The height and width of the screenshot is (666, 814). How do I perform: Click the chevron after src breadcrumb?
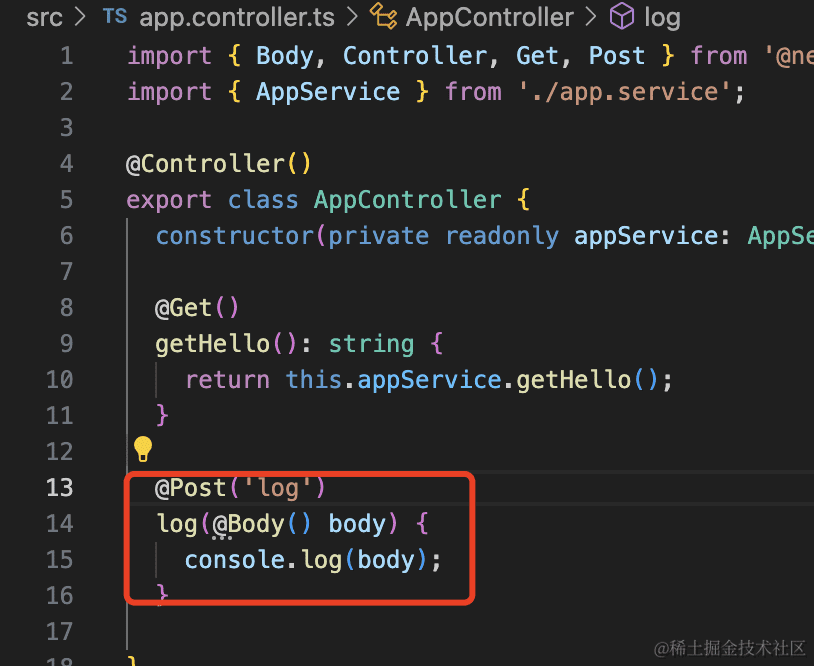[x=80, y=17]
